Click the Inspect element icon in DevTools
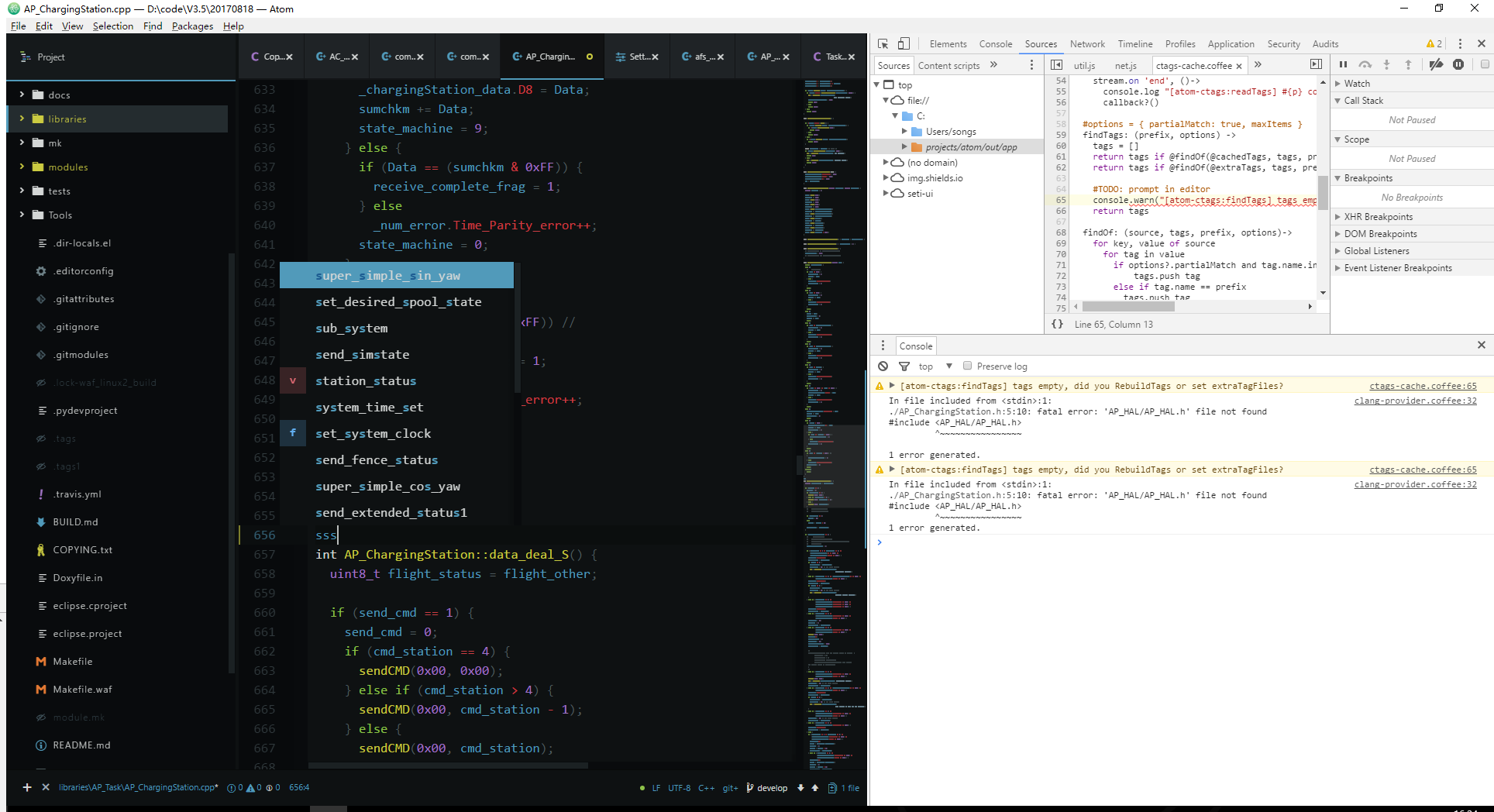 point(883,43)
